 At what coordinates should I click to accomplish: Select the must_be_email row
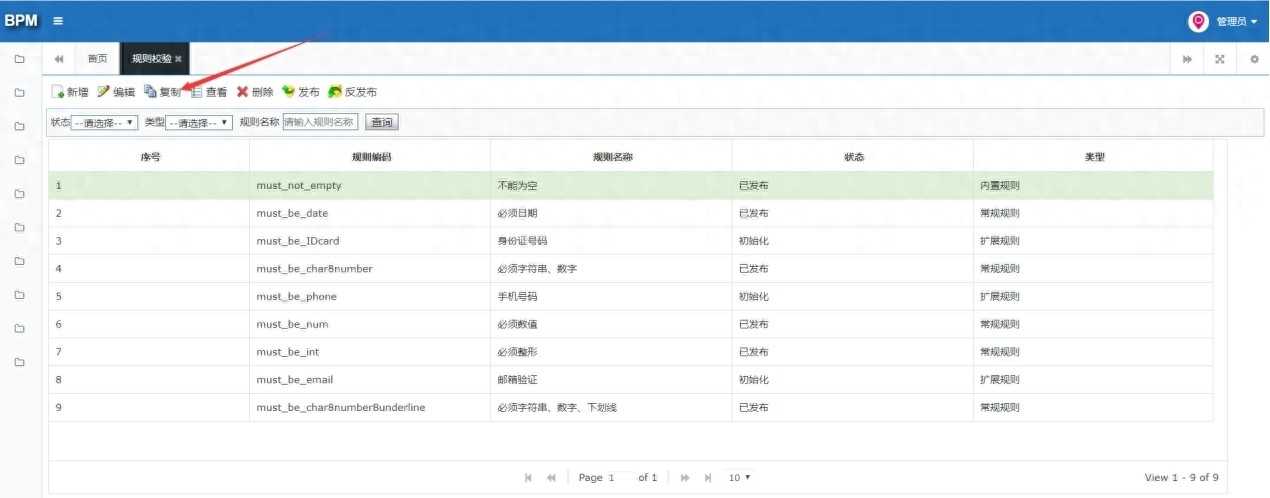point(631,380)
